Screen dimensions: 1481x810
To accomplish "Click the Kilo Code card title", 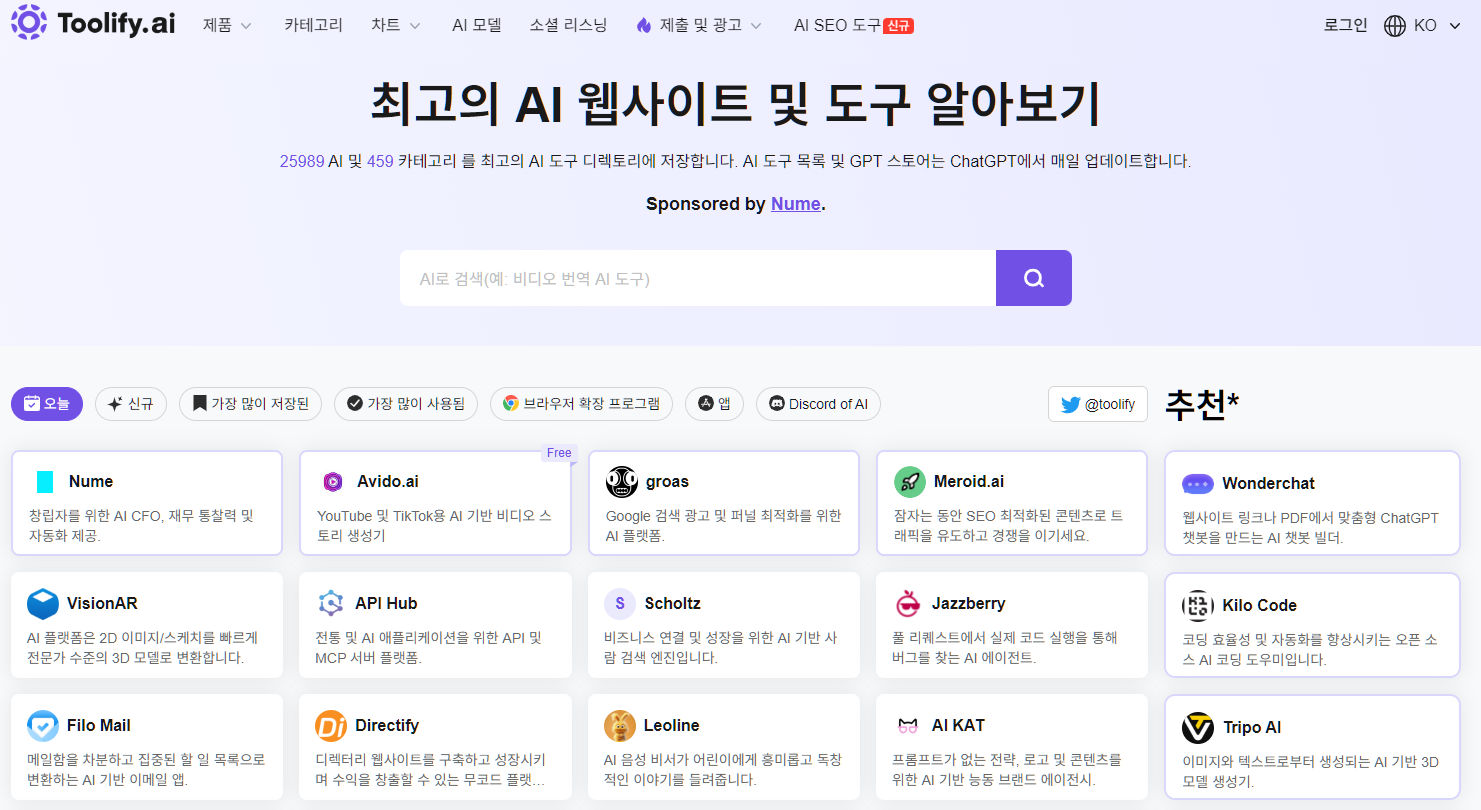I will click(x=1259, y=606).
